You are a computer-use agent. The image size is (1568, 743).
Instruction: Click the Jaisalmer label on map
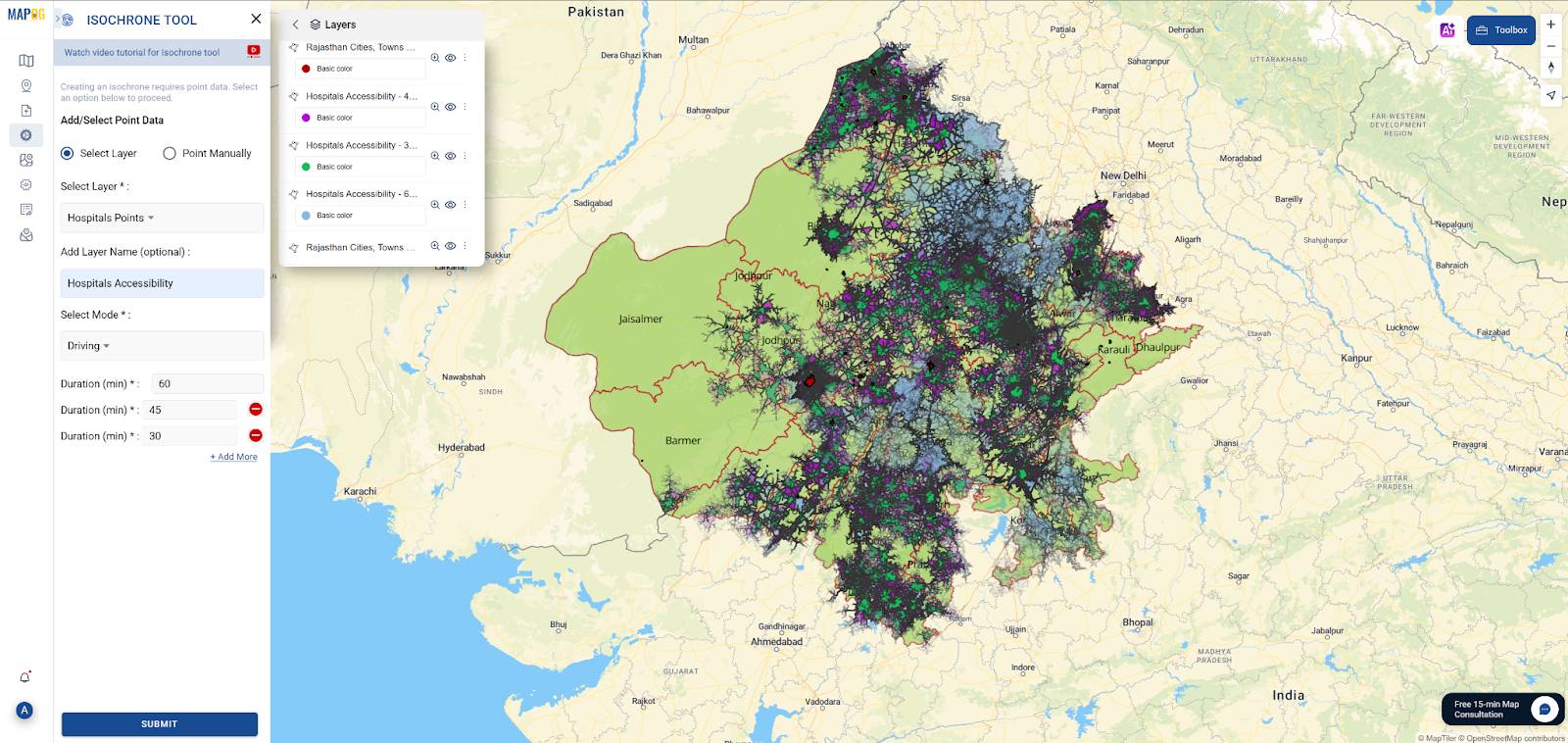point(640,320)
